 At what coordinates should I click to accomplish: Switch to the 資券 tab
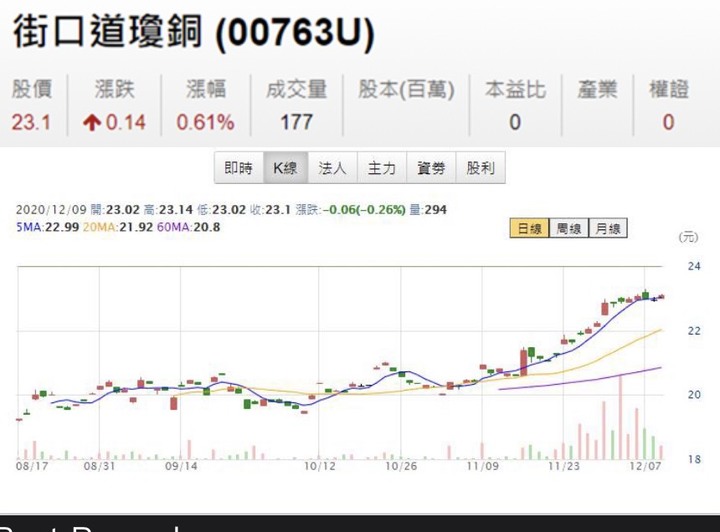[x=431, y=168]
